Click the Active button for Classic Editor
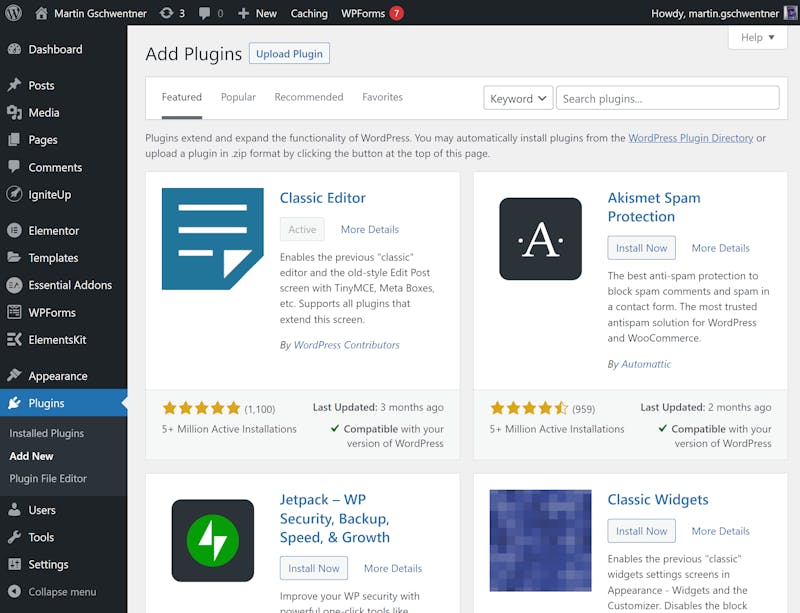800x613 pixels. 302,229
